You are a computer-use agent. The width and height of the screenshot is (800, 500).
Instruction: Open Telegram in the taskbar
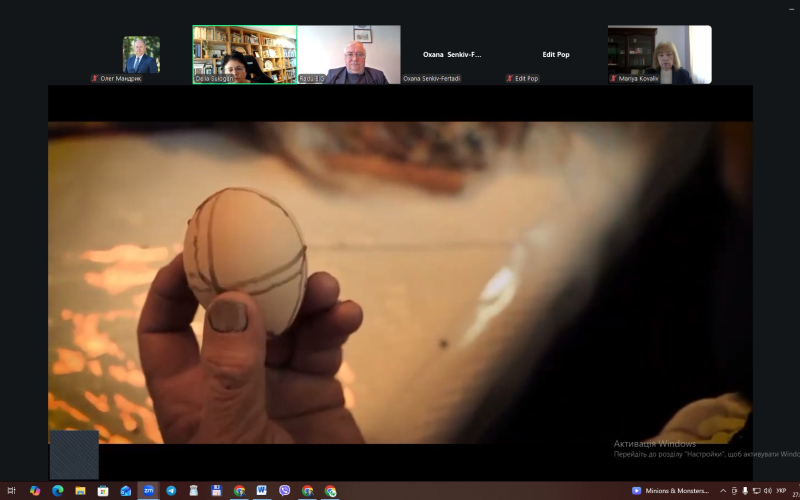171,491
